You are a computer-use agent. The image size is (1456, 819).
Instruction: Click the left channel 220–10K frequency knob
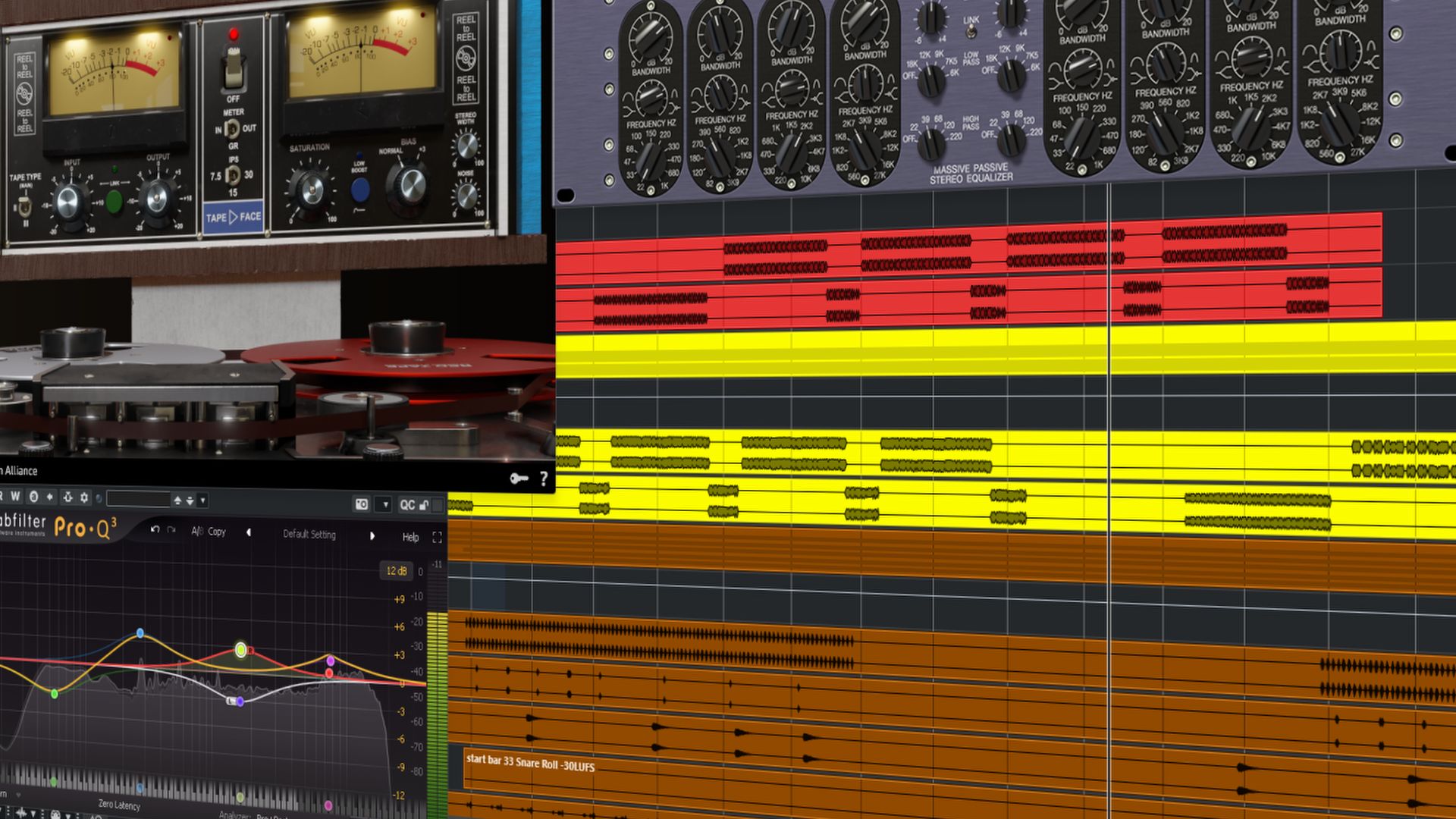tap(793, 152)
